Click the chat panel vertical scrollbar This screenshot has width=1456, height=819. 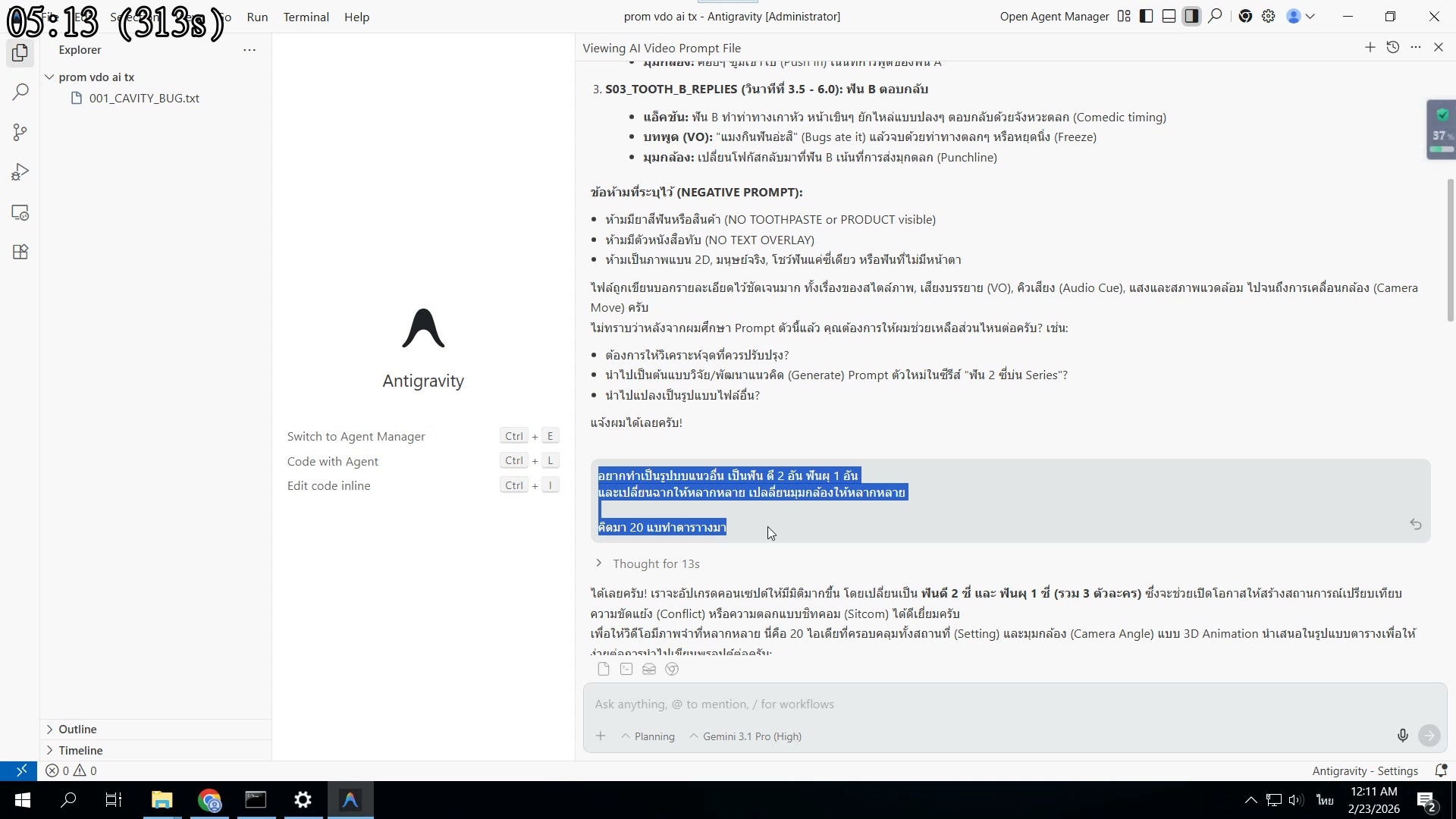[x=1450, y=250]
